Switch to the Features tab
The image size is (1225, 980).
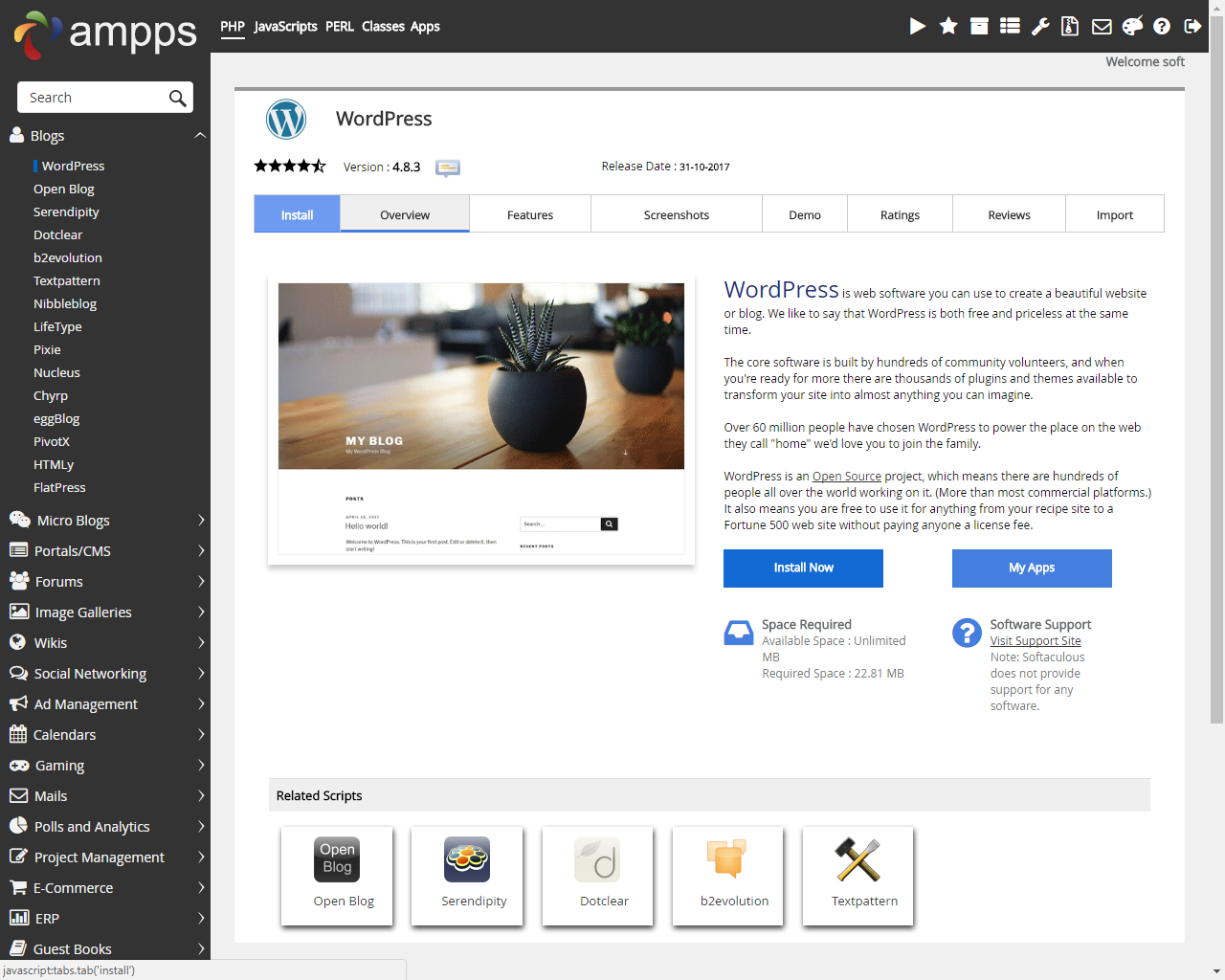(x=530, y=214)
